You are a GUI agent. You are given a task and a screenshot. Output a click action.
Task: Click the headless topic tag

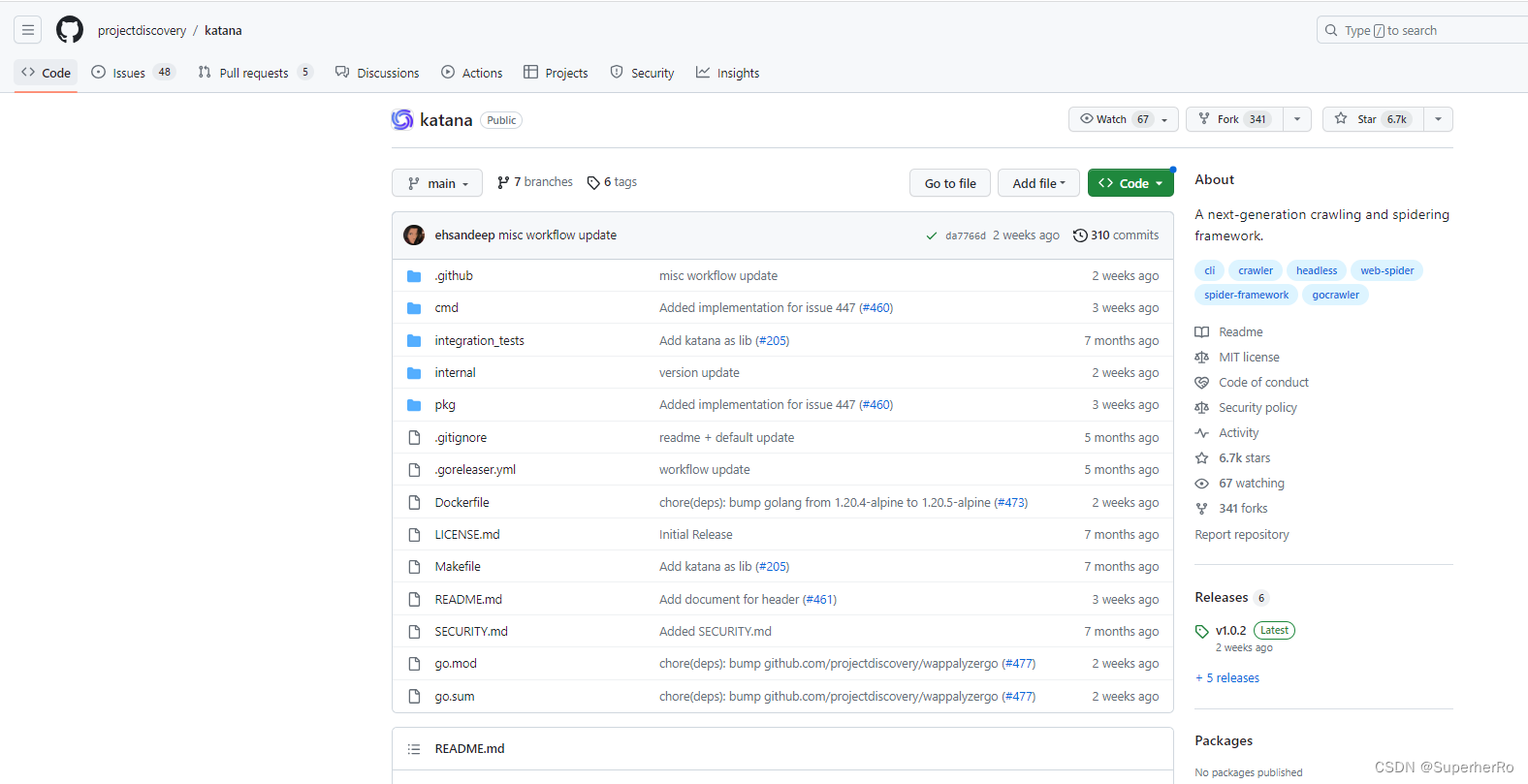coord(1317,270)
